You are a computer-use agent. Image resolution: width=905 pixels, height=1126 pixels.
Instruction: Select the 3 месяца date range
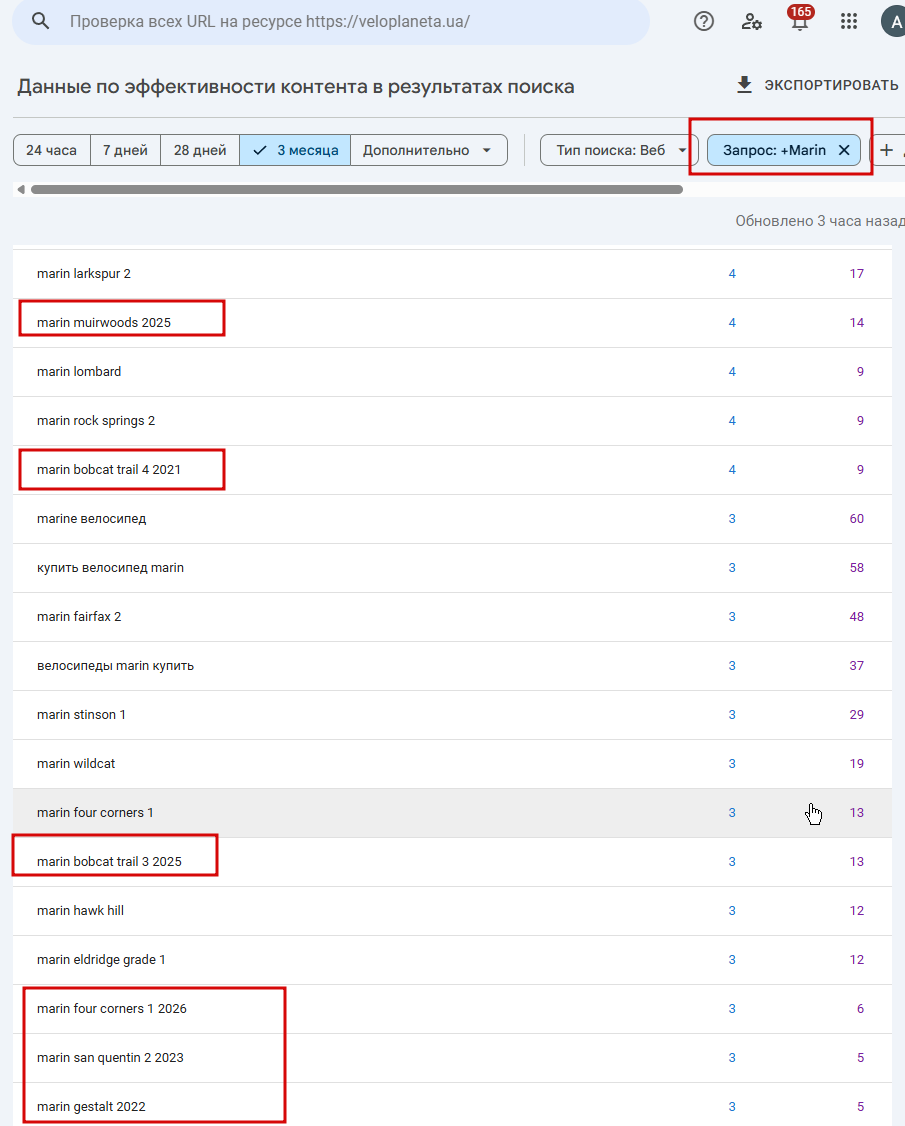click(x=296, y=150)
